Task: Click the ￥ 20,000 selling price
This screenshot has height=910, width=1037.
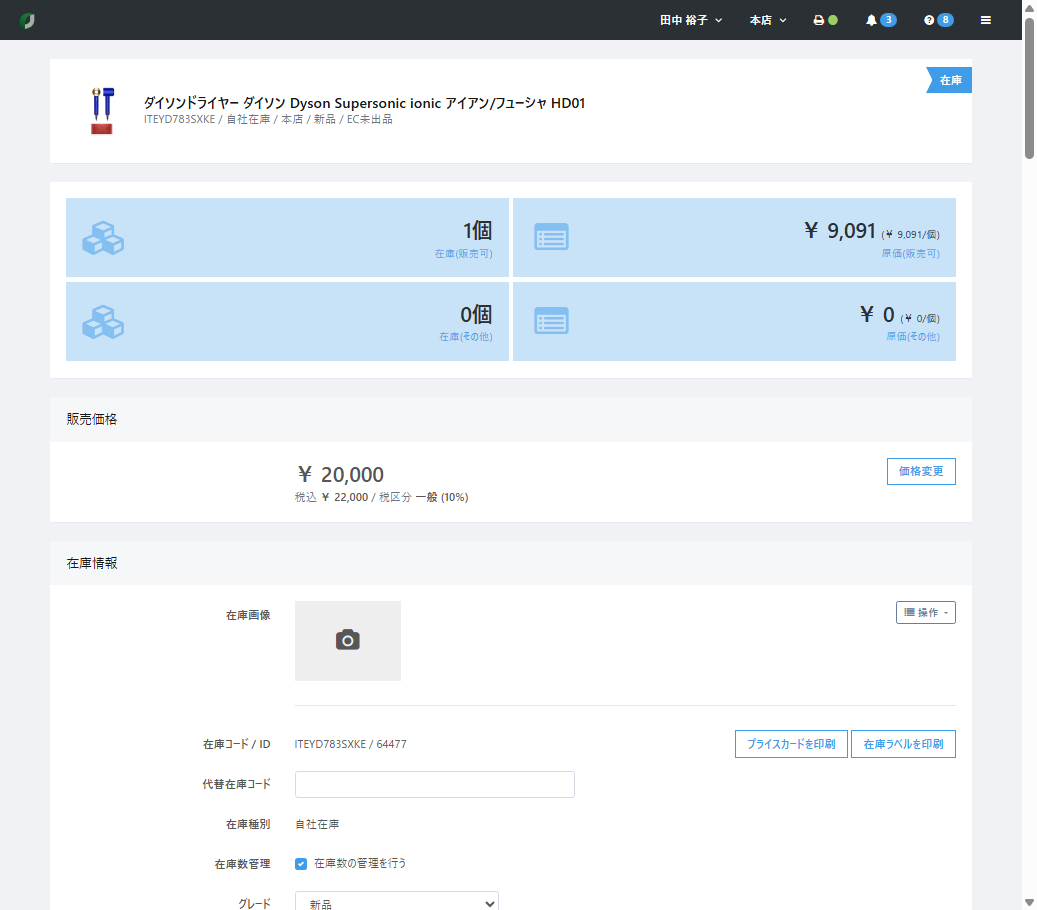Action: point(341,474)
